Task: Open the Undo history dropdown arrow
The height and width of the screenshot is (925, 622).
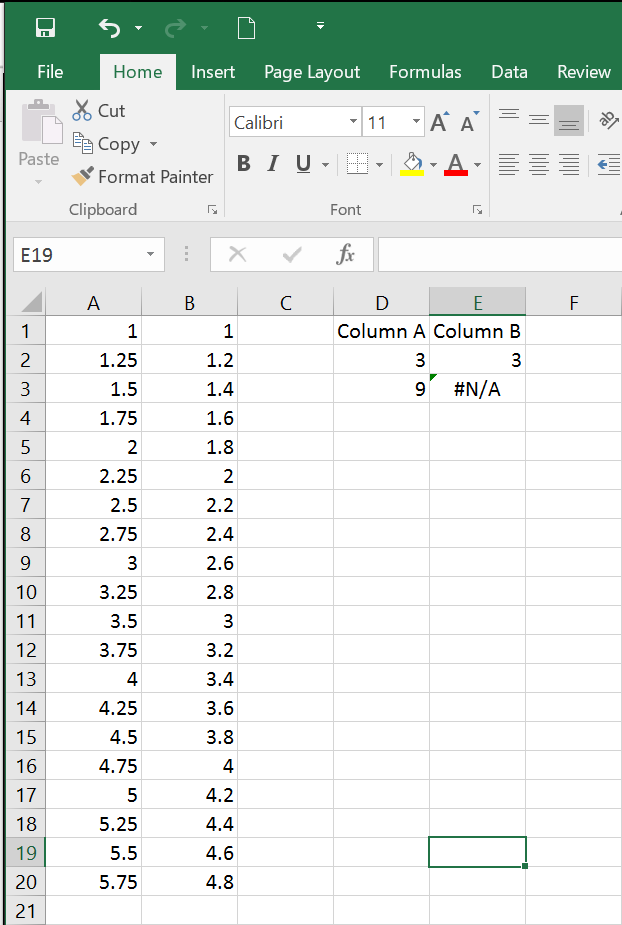Action: click(139, 28)
